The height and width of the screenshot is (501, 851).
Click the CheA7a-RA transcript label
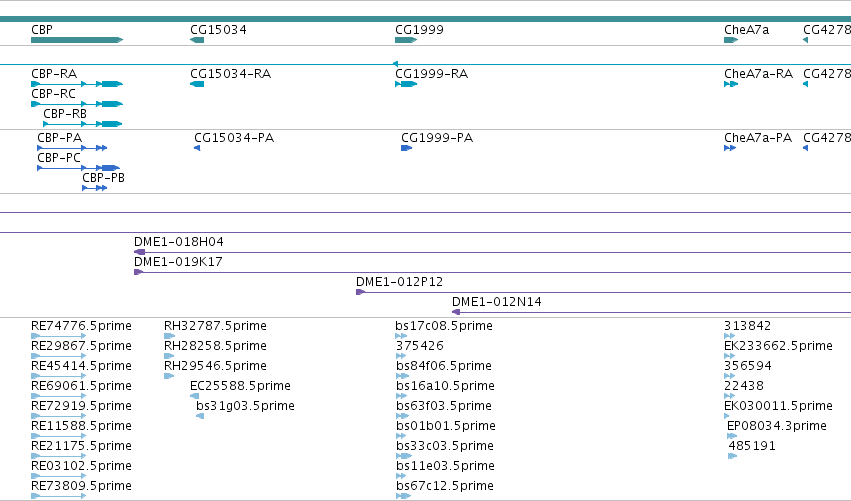click(758, 74)
